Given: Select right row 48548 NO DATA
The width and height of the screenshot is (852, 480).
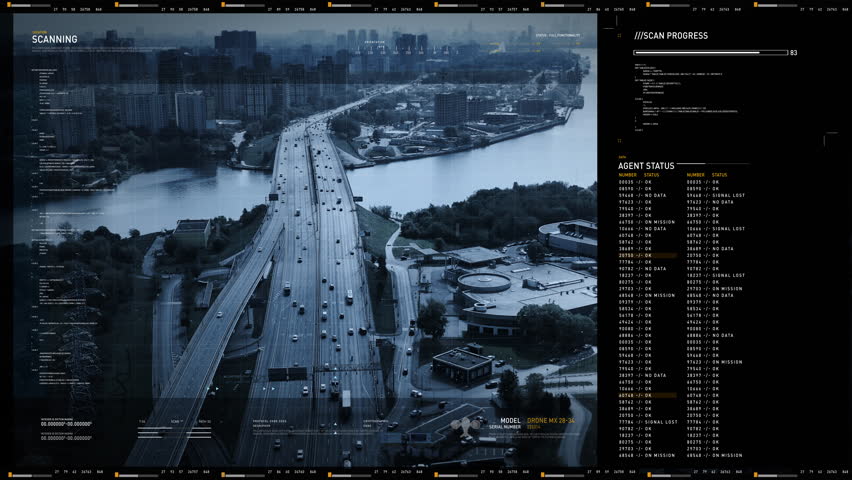Looking at the screenshot, I should pyautogui.click(x=710, y=295).
